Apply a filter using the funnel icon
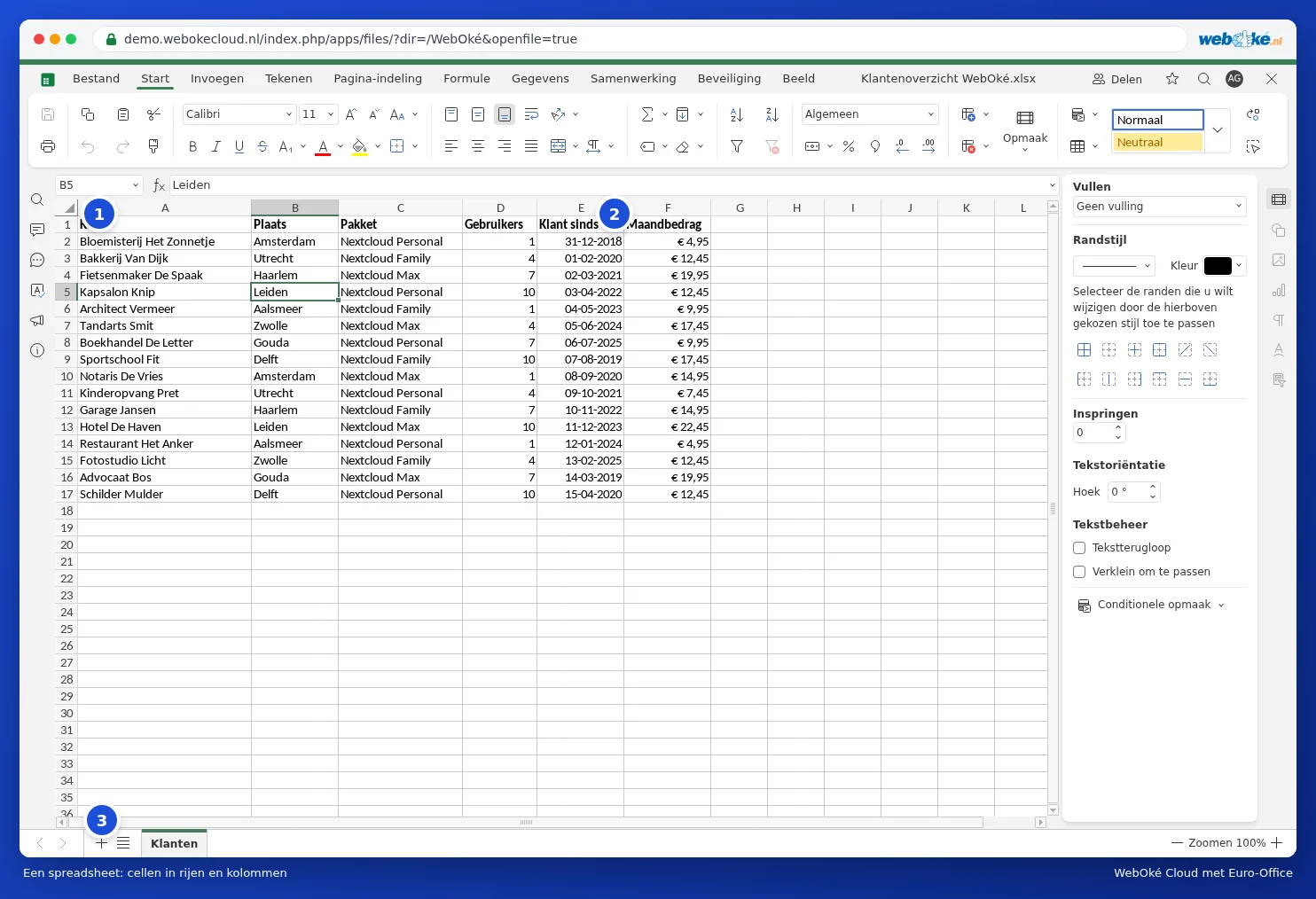 pos(736,146)
